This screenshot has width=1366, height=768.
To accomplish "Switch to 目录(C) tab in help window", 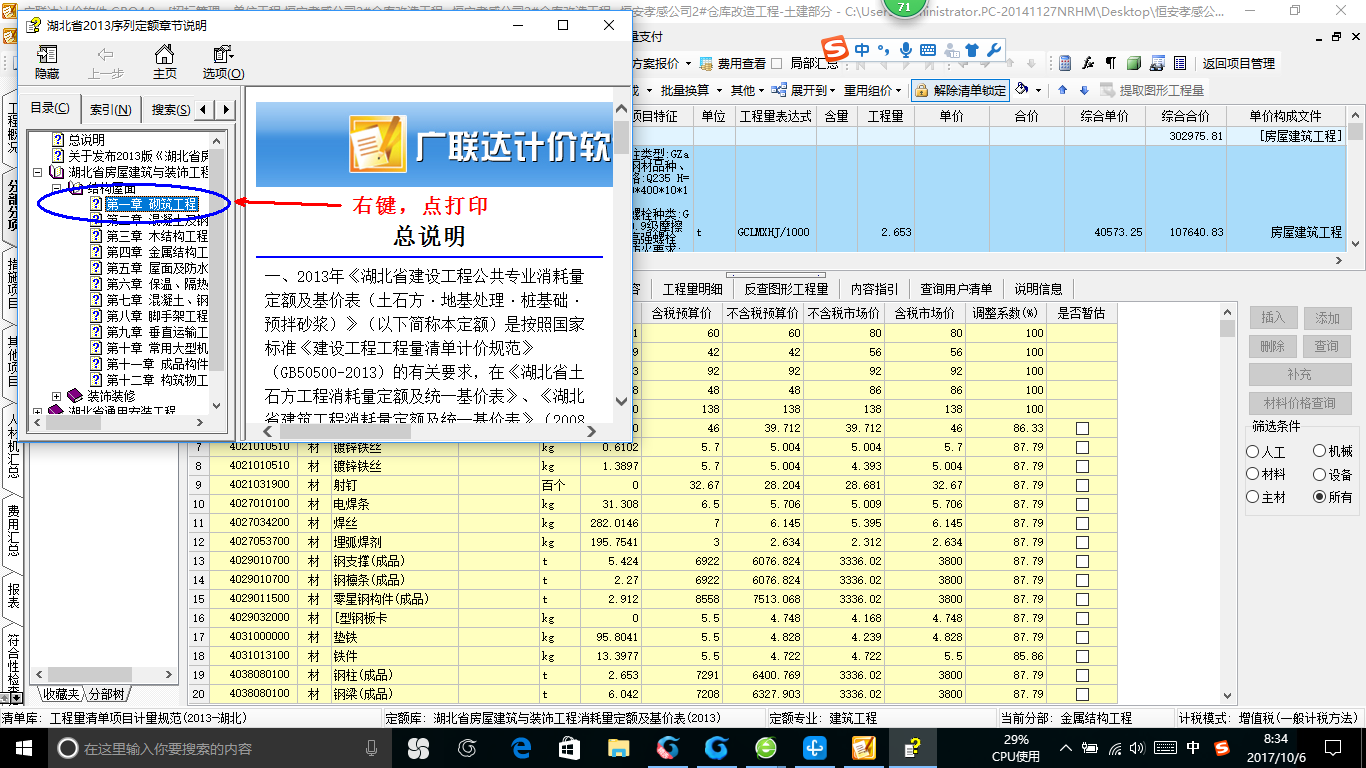I will 50,109.
